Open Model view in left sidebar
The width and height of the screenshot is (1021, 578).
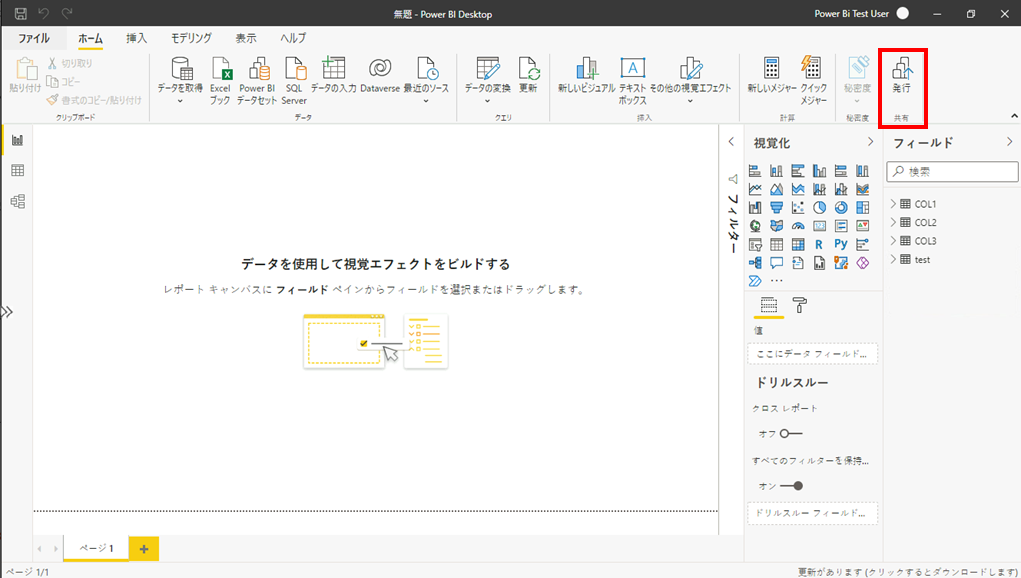17,201
